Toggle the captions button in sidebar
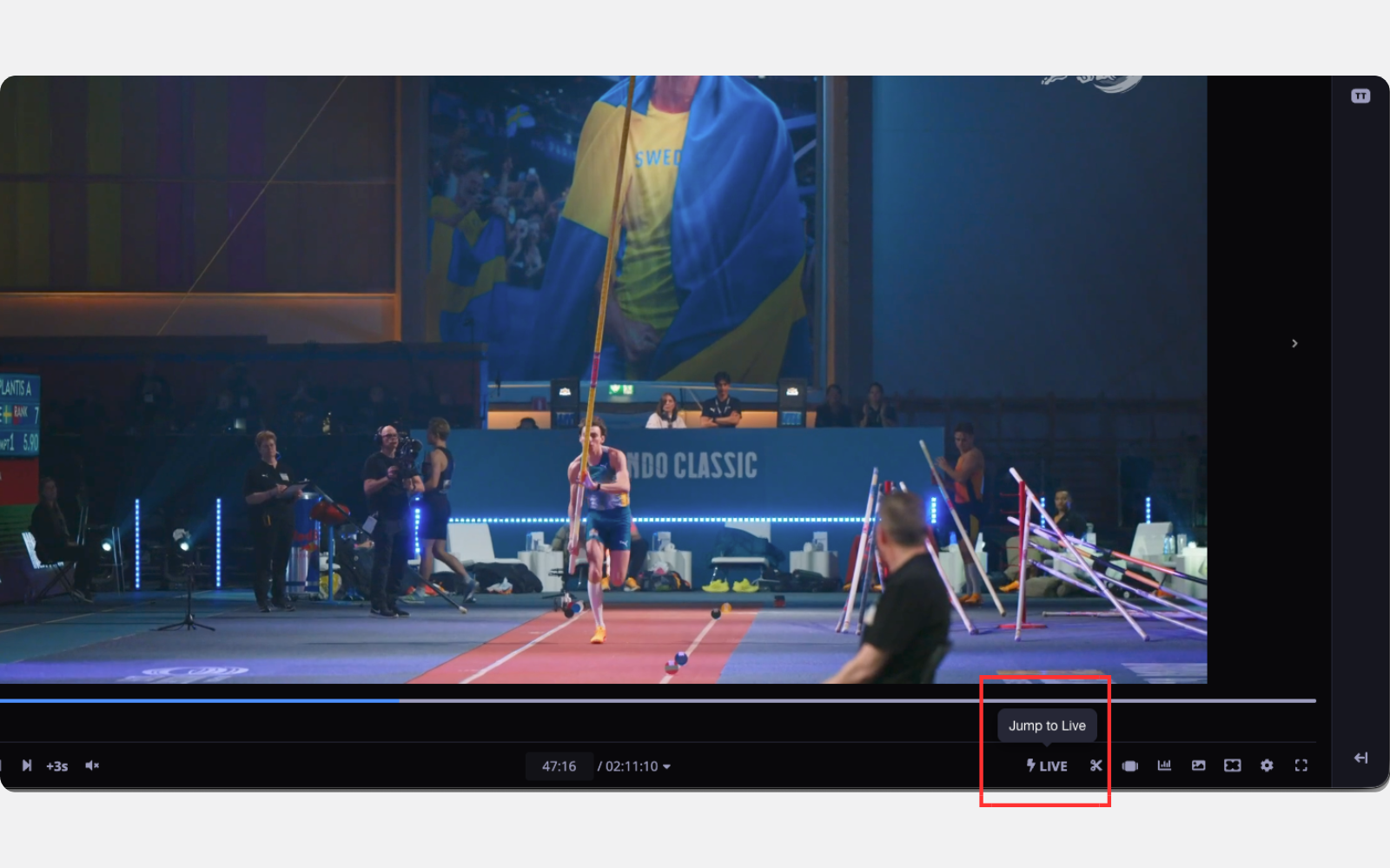This screenshot has width=1390, height=868. point(1360,96)
